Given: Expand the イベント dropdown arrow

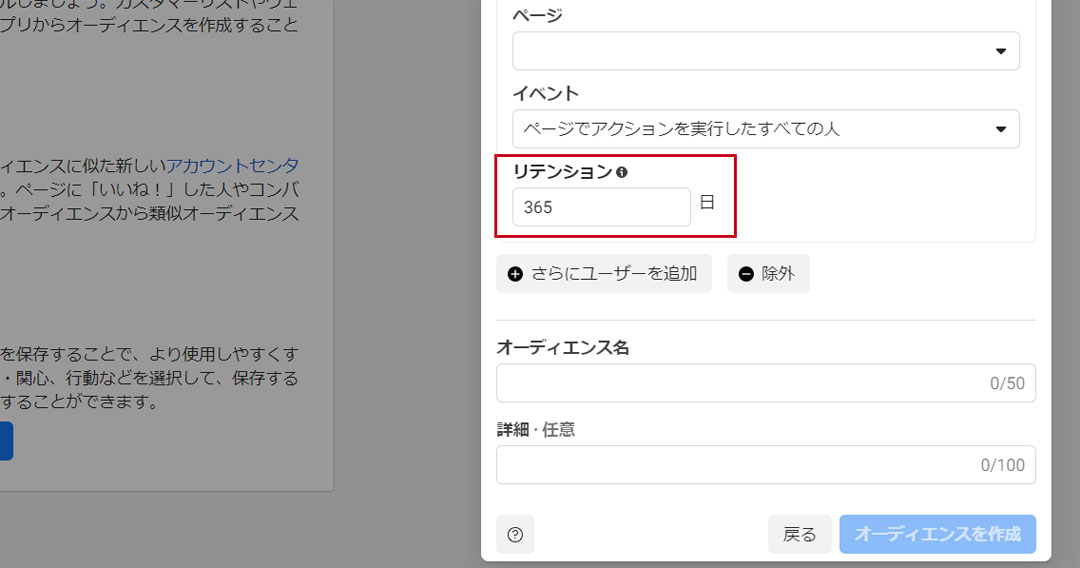Looking at the screenshot, I should tap(1001, 129).
